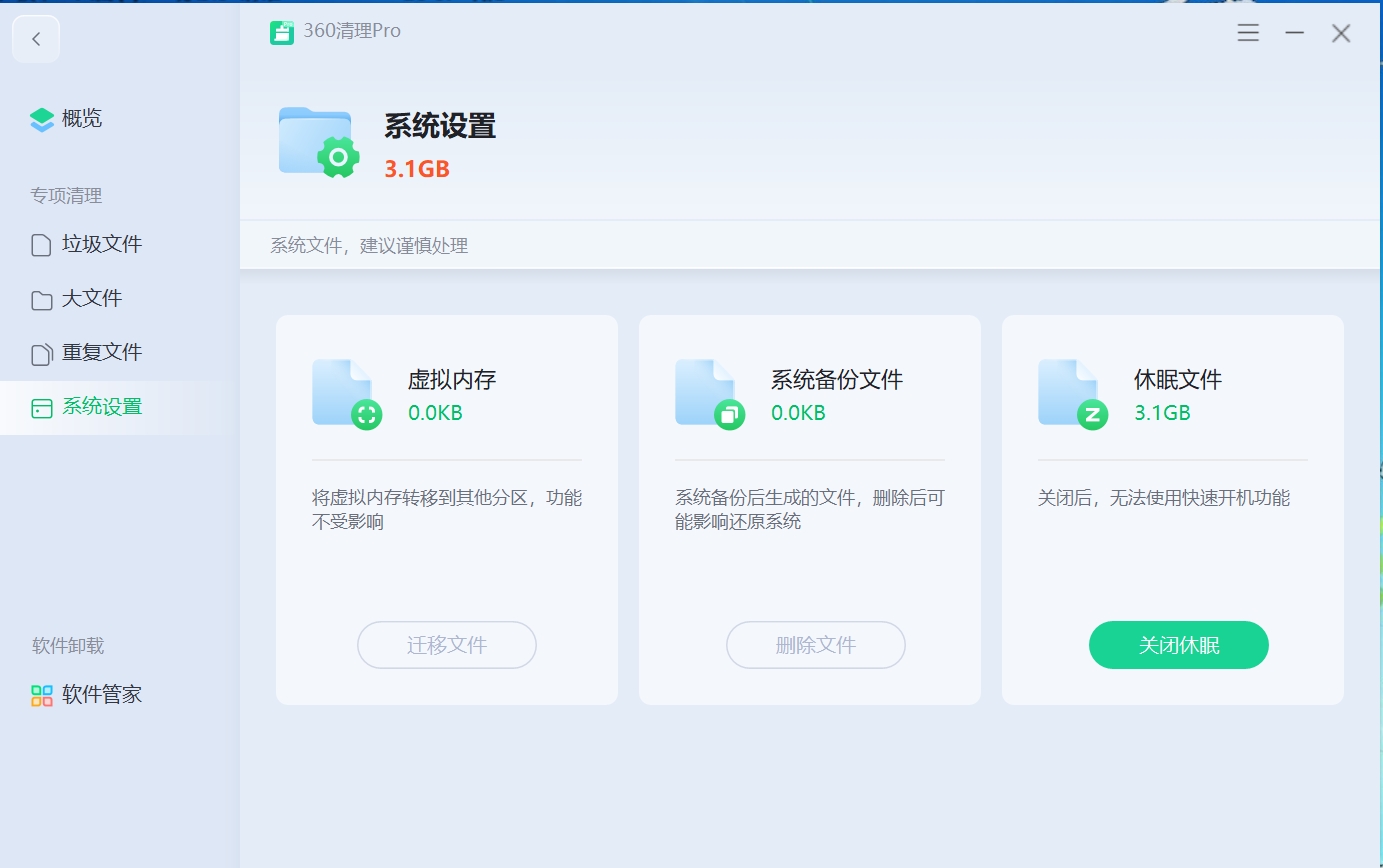Click the 系统备份文件 card title

(x=837, y=380)
